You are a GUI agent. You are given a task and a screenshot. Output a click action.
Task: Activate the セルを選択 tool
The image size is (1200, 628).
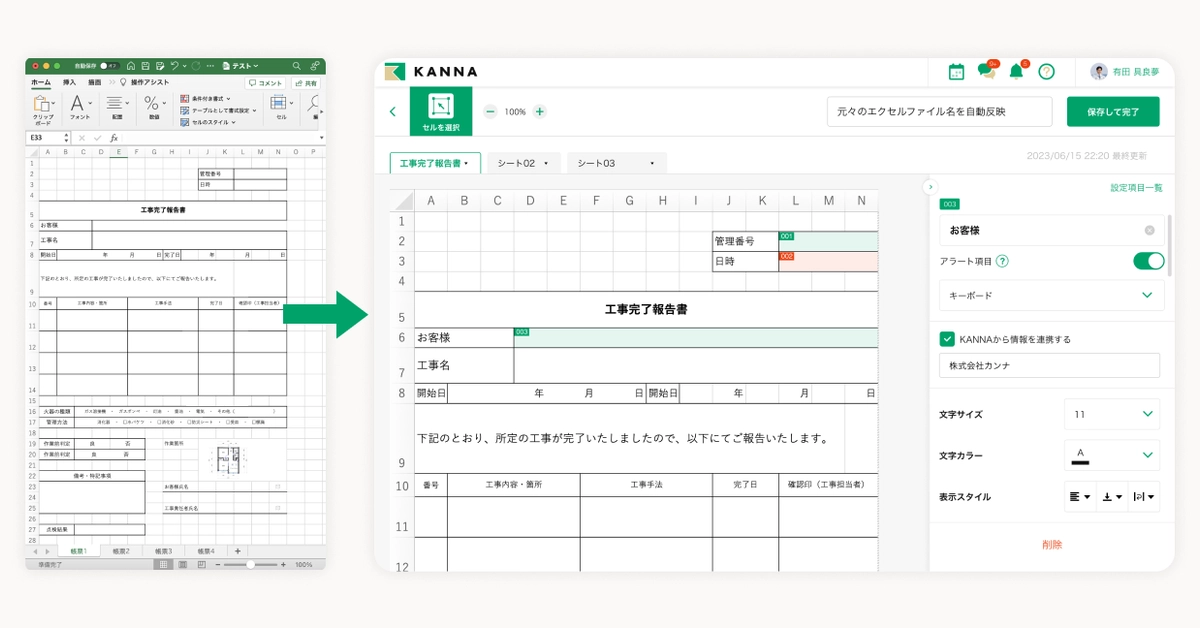(x=441, y=112)
